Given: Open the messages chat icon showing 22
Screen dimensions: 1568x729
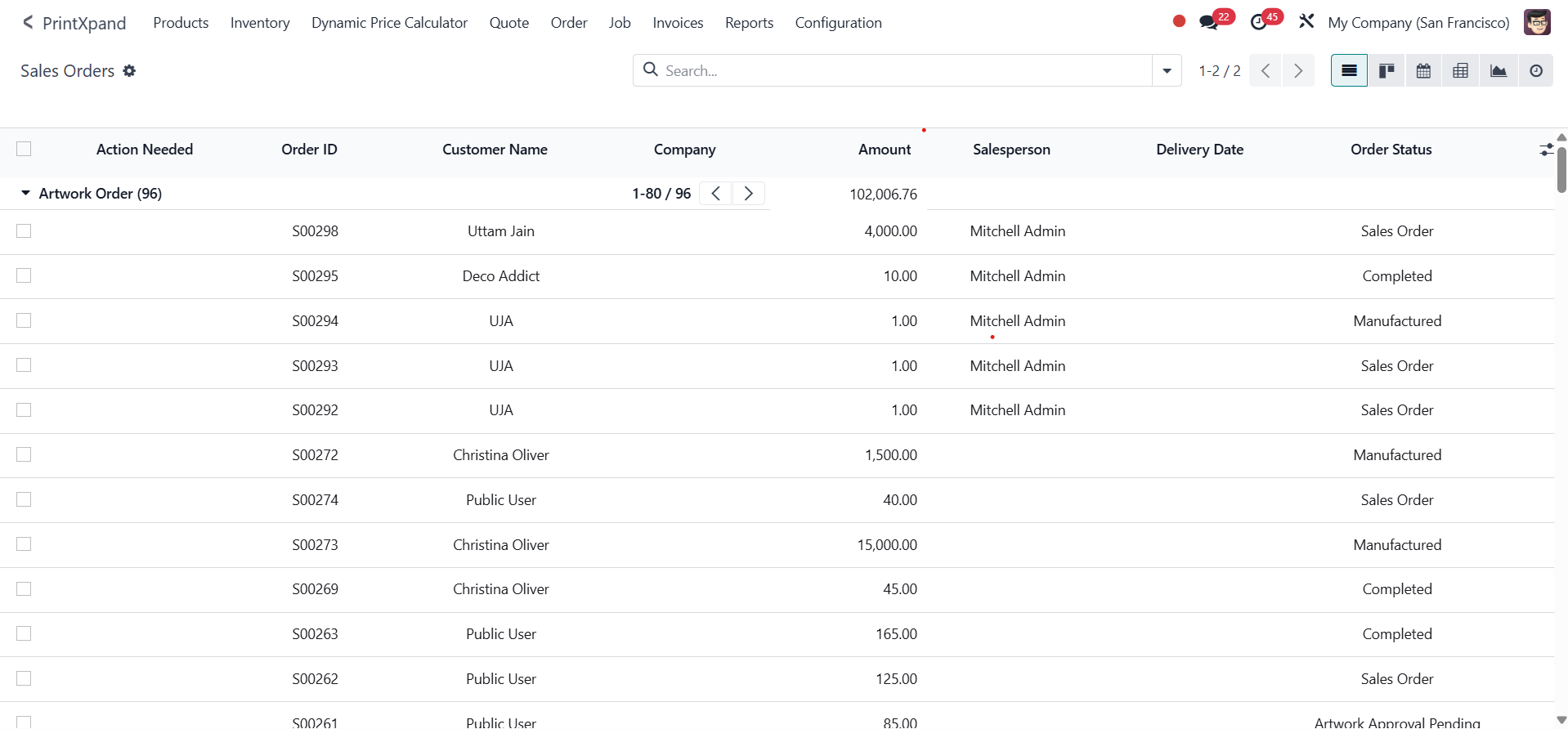Looking at the screenshot, I should 1208,22.
